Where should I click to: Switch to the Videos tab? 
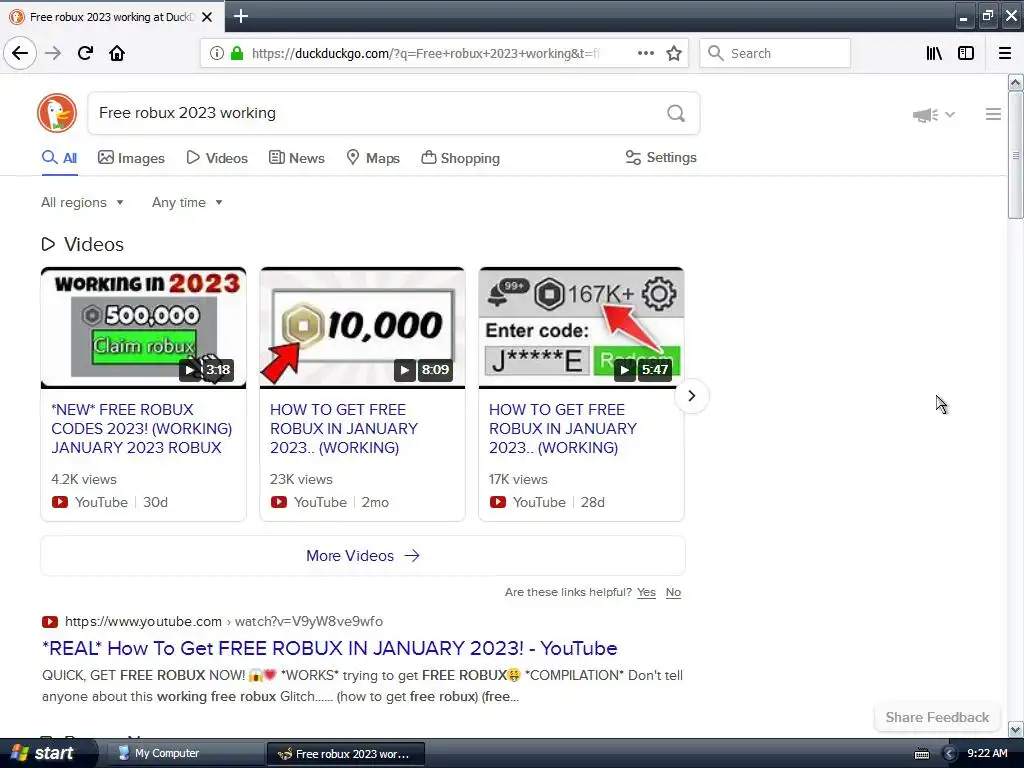217,158
